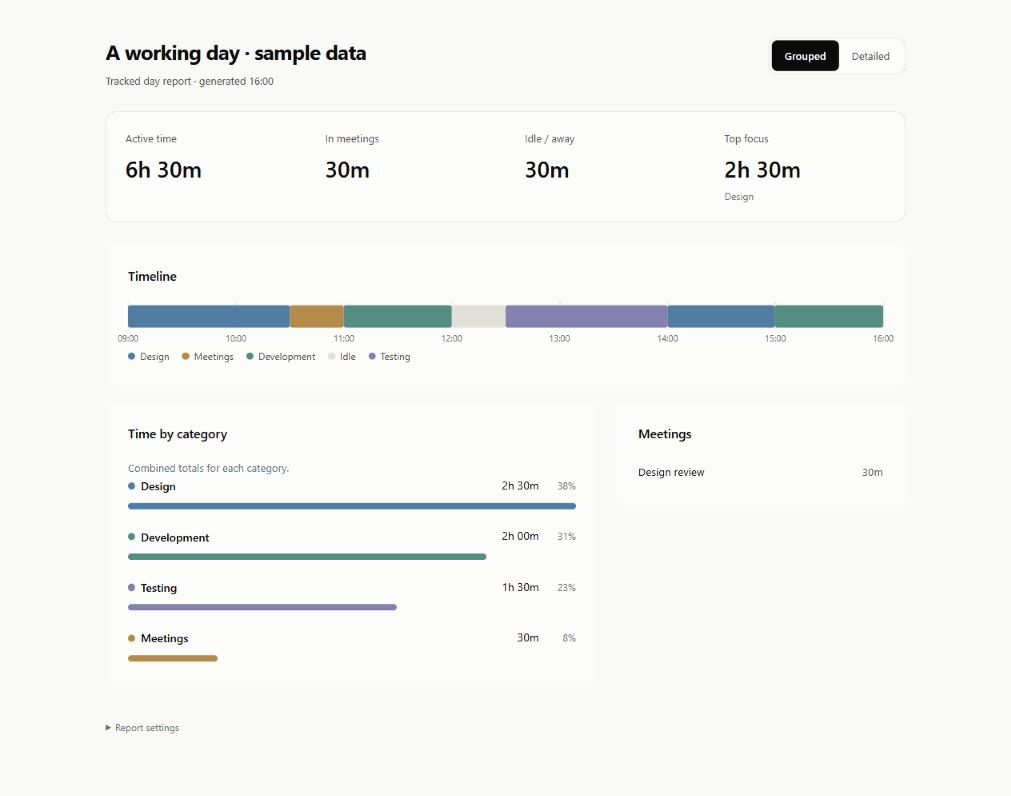This screenshot has height=796, width=1011.
Task: Select the brown Meetings timeline segment
Action: [317, 316]
